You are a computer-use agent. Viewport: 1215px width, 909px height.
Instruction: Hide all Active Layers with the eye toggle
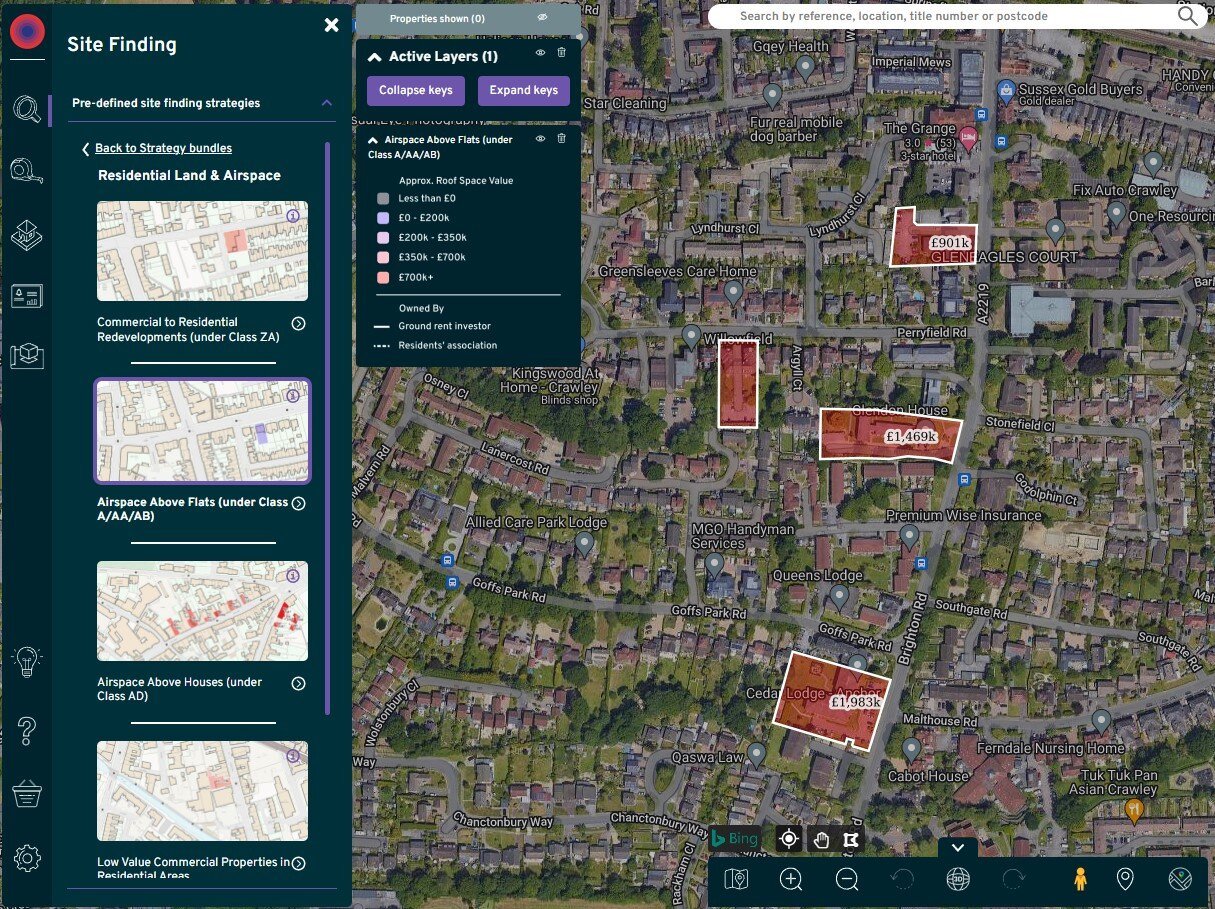[x=540, y=53]
